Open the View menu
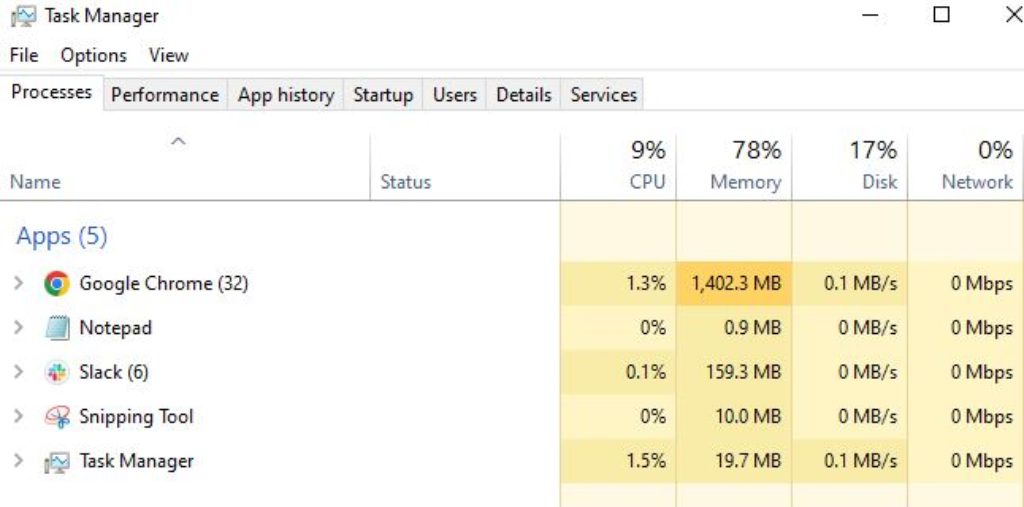 coord(168,55)
